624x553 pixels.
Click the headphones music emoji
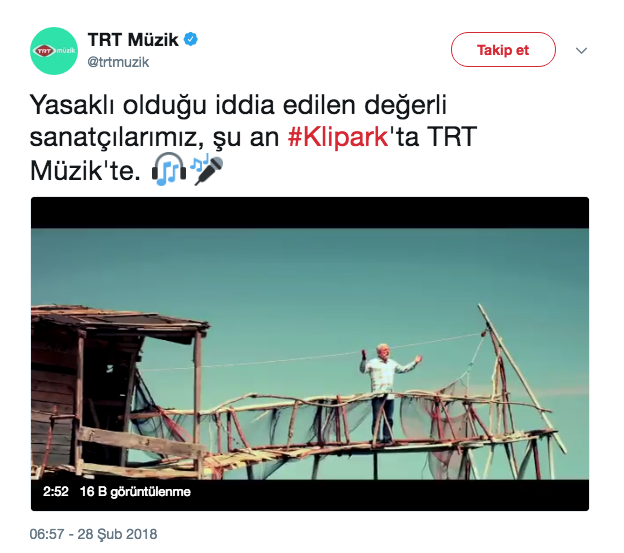[169, 169]
